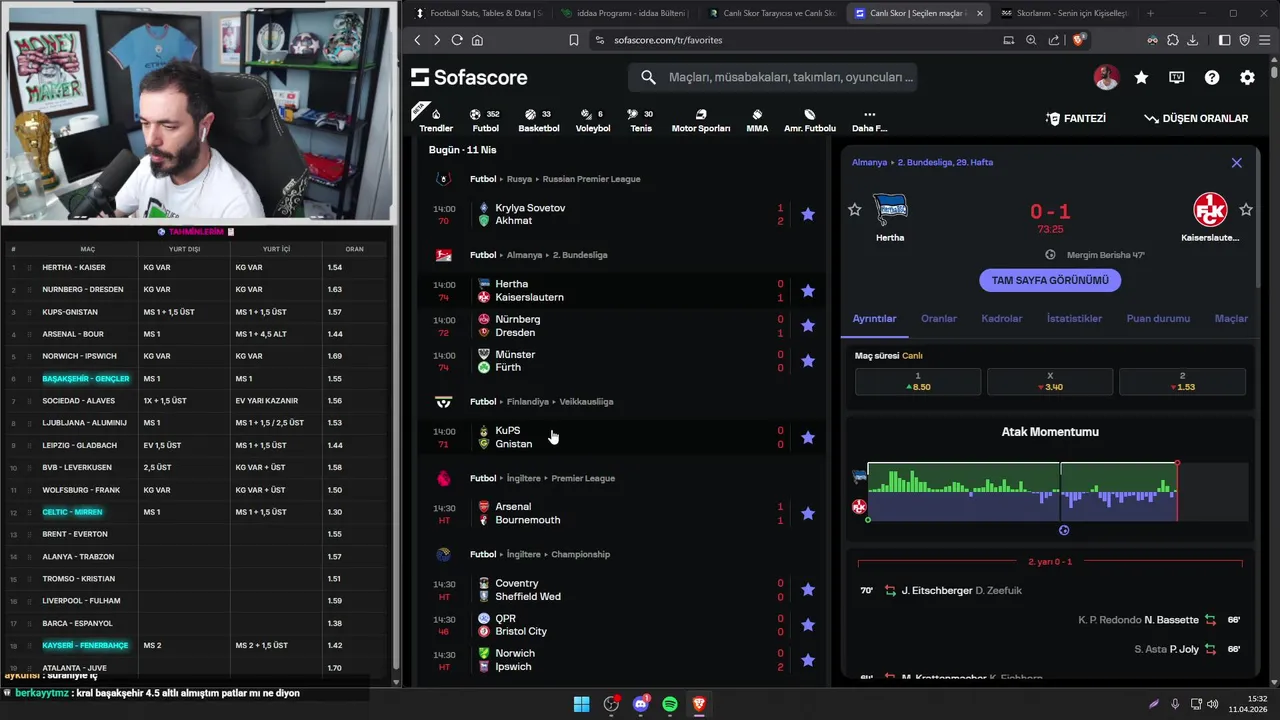1280x720 pixels.
Task: Open browser extensions puzzle icon
Action: tap(1172, 40)
